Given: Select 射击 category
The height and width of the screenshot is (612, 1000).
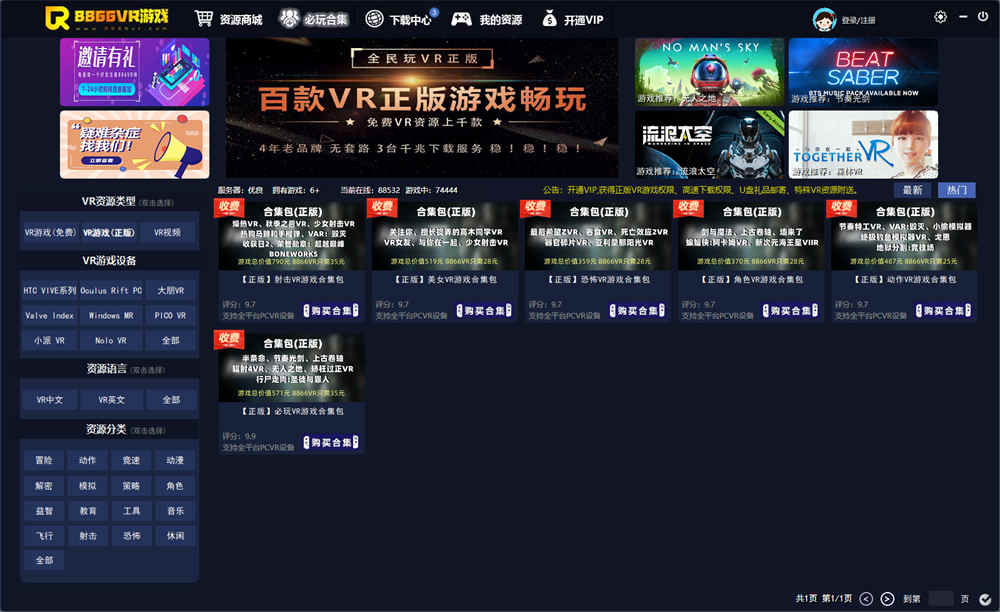Looking at the screenshot, I should [x=88, y=536].
